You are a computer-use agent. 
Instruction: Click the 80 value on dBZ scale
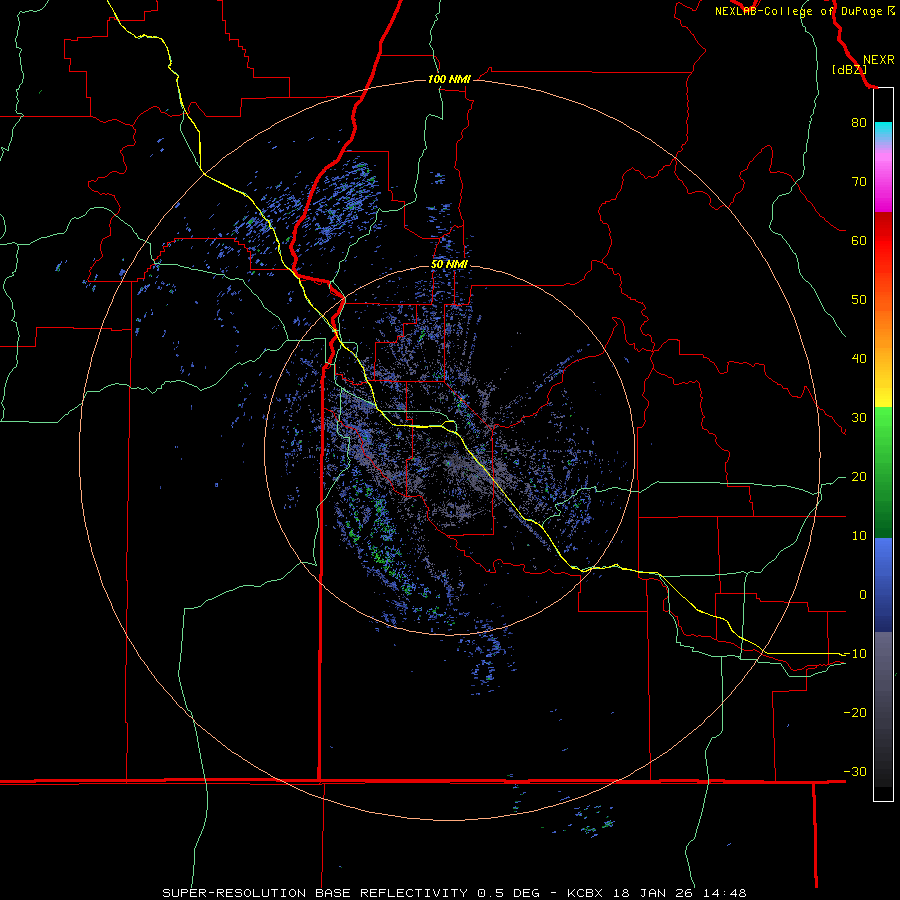[859, 122]
